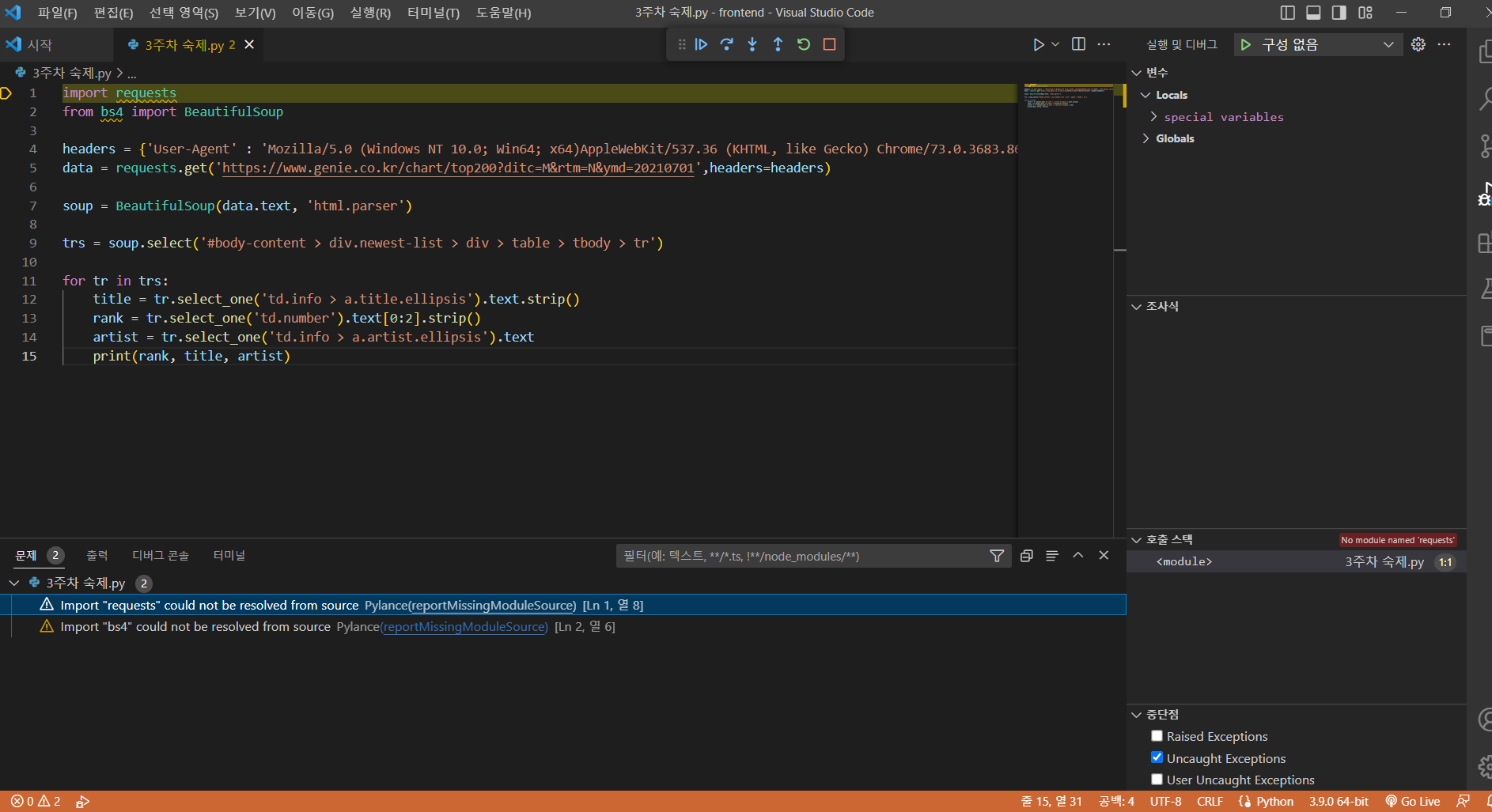Step out of the current function
Screen dimensions: 1492x812
pos(778,44)
